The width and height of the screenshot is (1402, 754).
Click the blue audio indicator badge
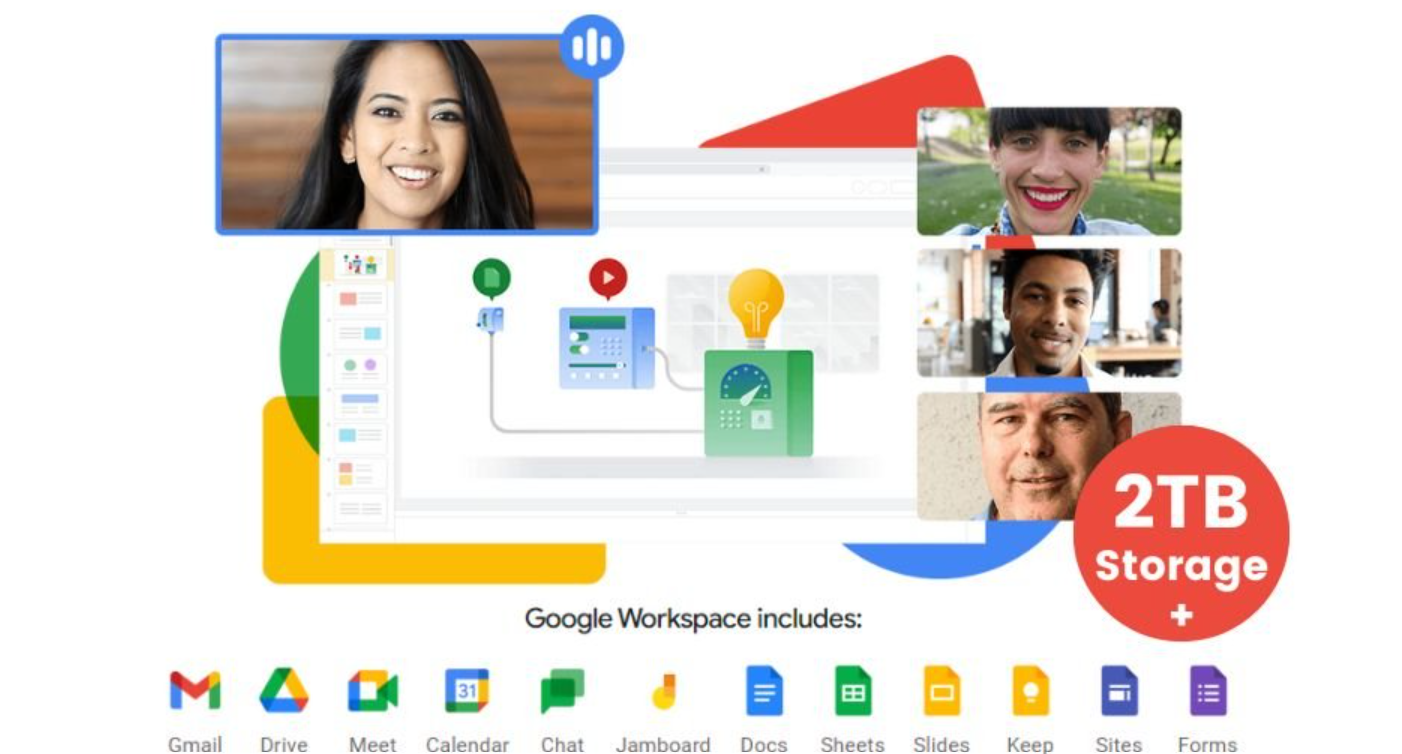pyautogui.click(x=591, y=47)
